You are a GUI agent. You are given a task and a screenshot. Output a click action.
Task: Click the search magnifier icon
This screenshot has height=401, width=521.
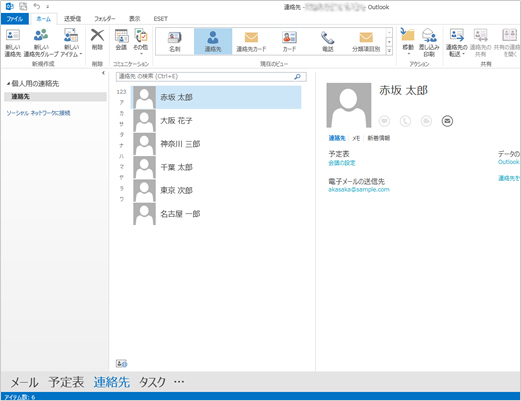[x=298, y=77]
